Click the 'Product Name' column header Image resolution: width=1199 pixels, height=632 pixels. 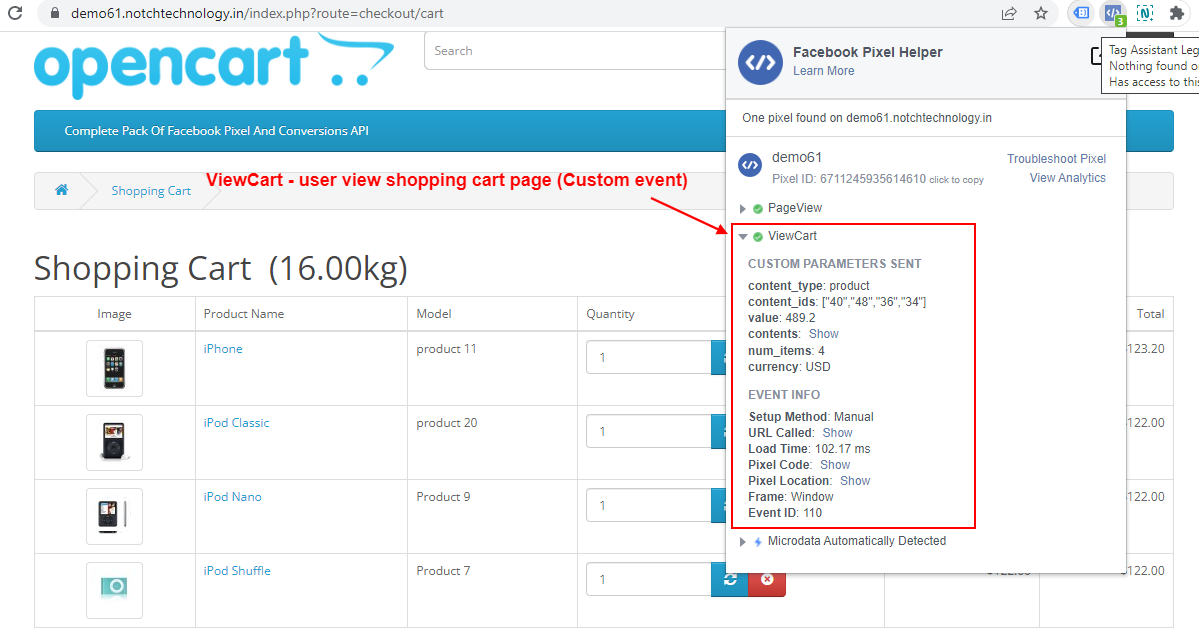coord(244,314)
